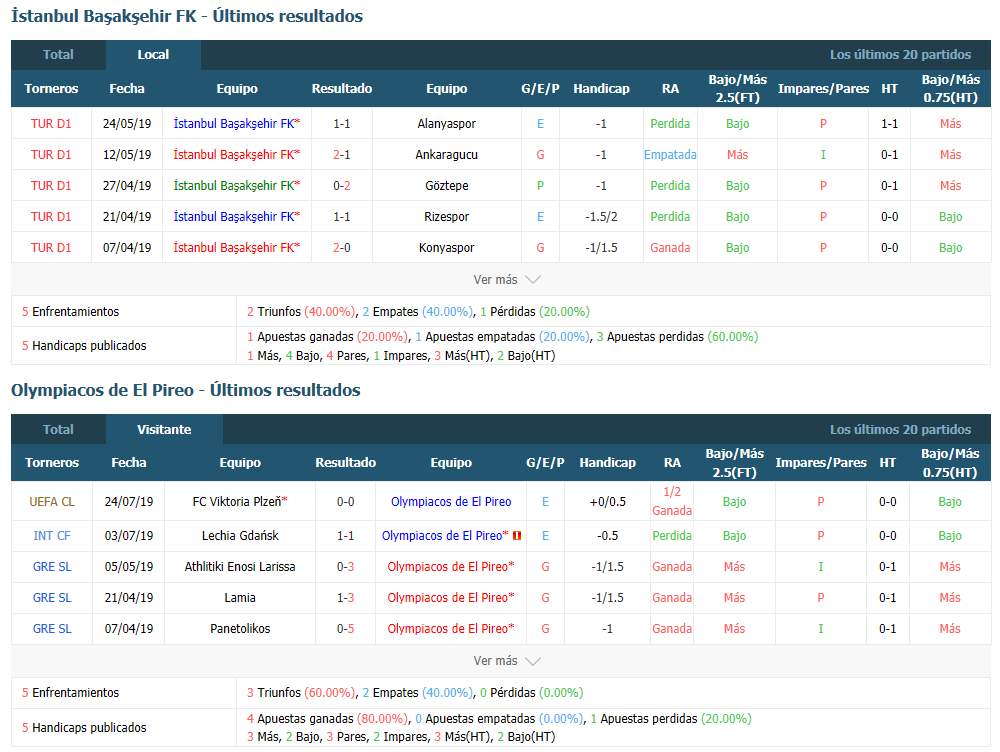
Task: Click handicap +0/0.5 in Viktoria Plzeň row
Action: coord(607,502)
